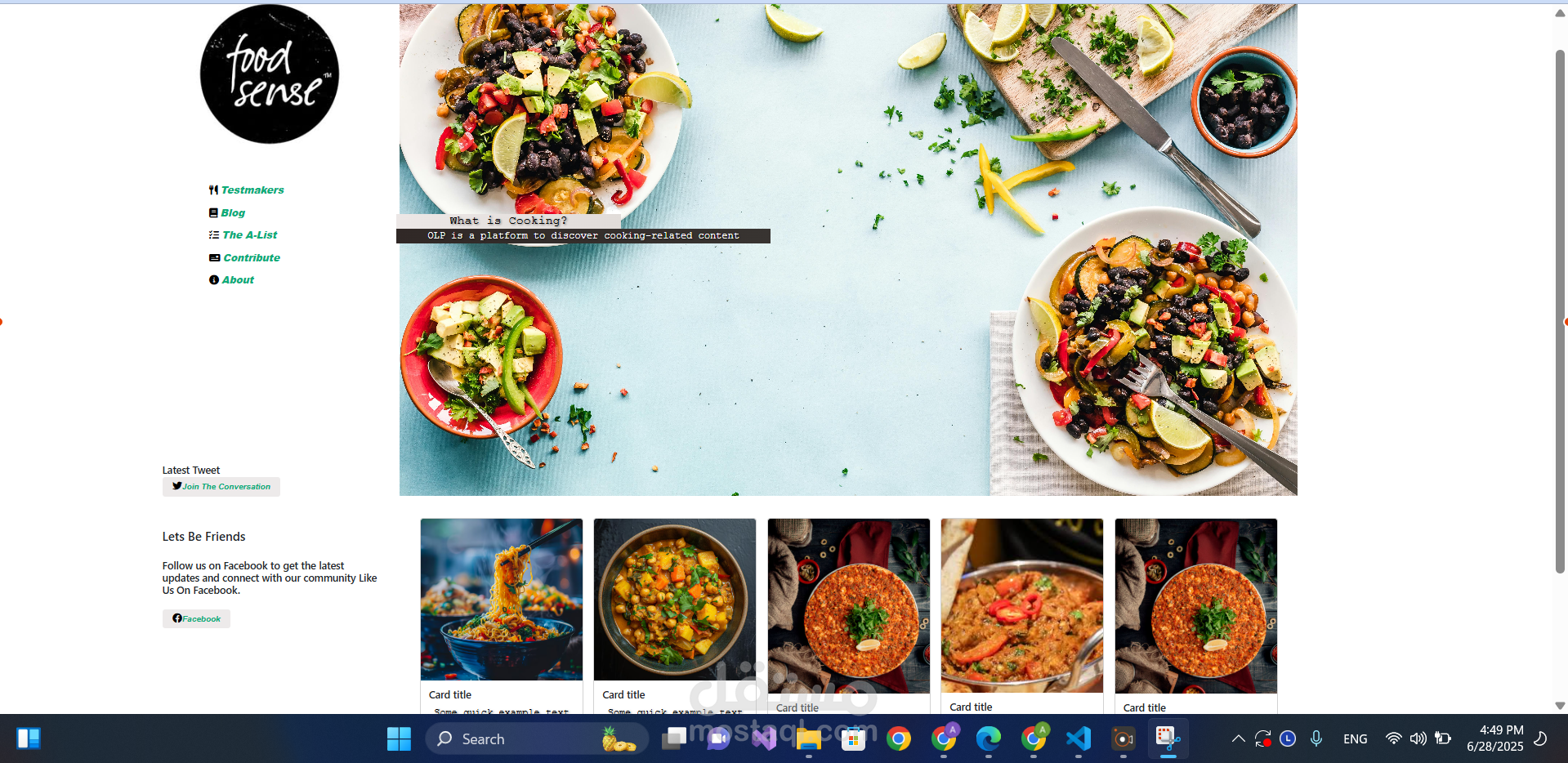Click the fork-knife icon beside Testmakers
Image resolution: width=1568 pixels, height=763 pixels.
click(x=213, y=190)
